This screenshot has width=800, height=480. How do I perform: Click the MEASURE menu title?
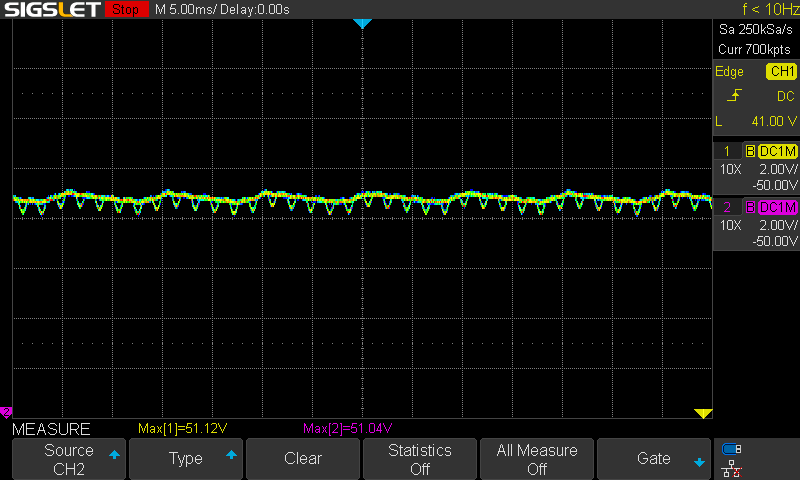pyautogui.click(x=51, y=429)
